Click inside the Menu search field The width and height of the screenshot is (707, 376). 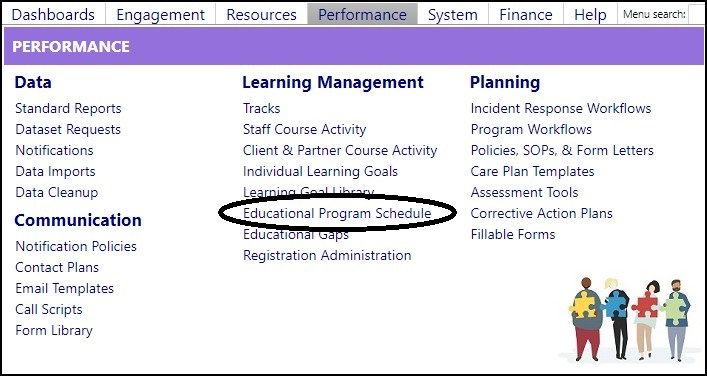pos(697,14)
